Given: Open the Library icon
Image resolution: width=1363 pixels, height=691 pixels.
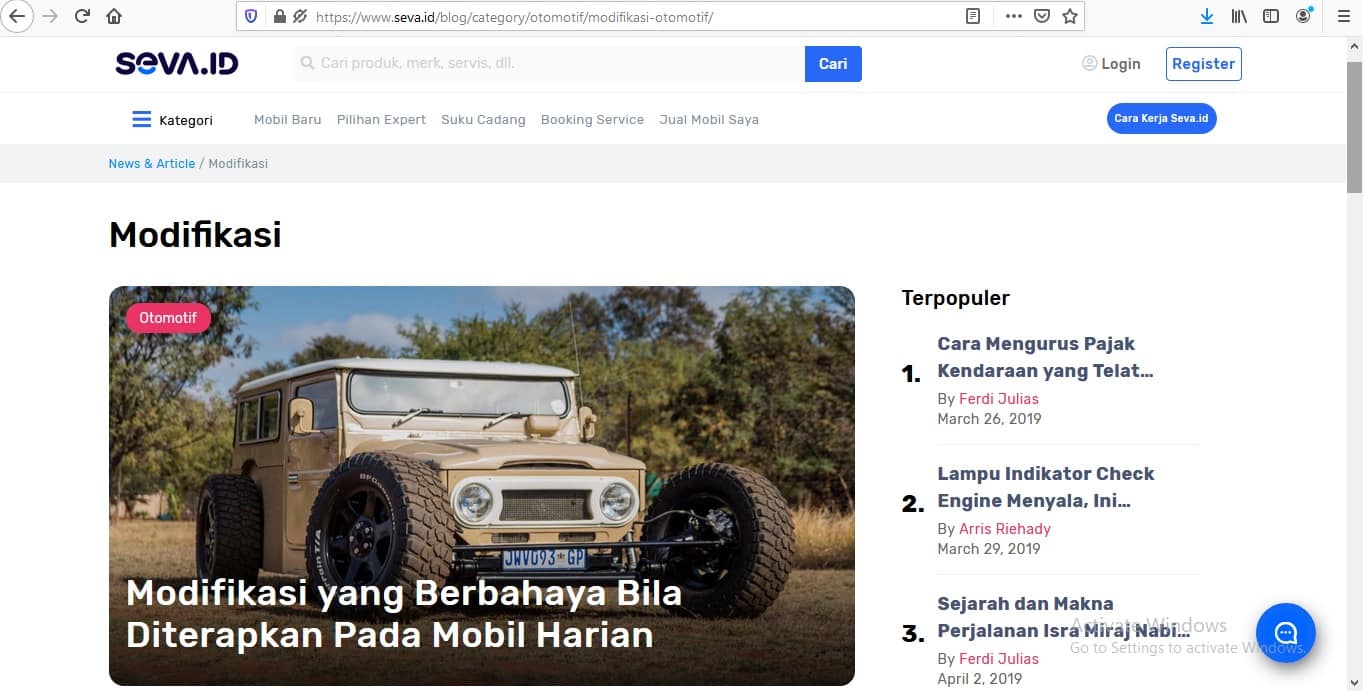Looking at the screenshot, I should pyautogui.click(x=1239, y=16).
